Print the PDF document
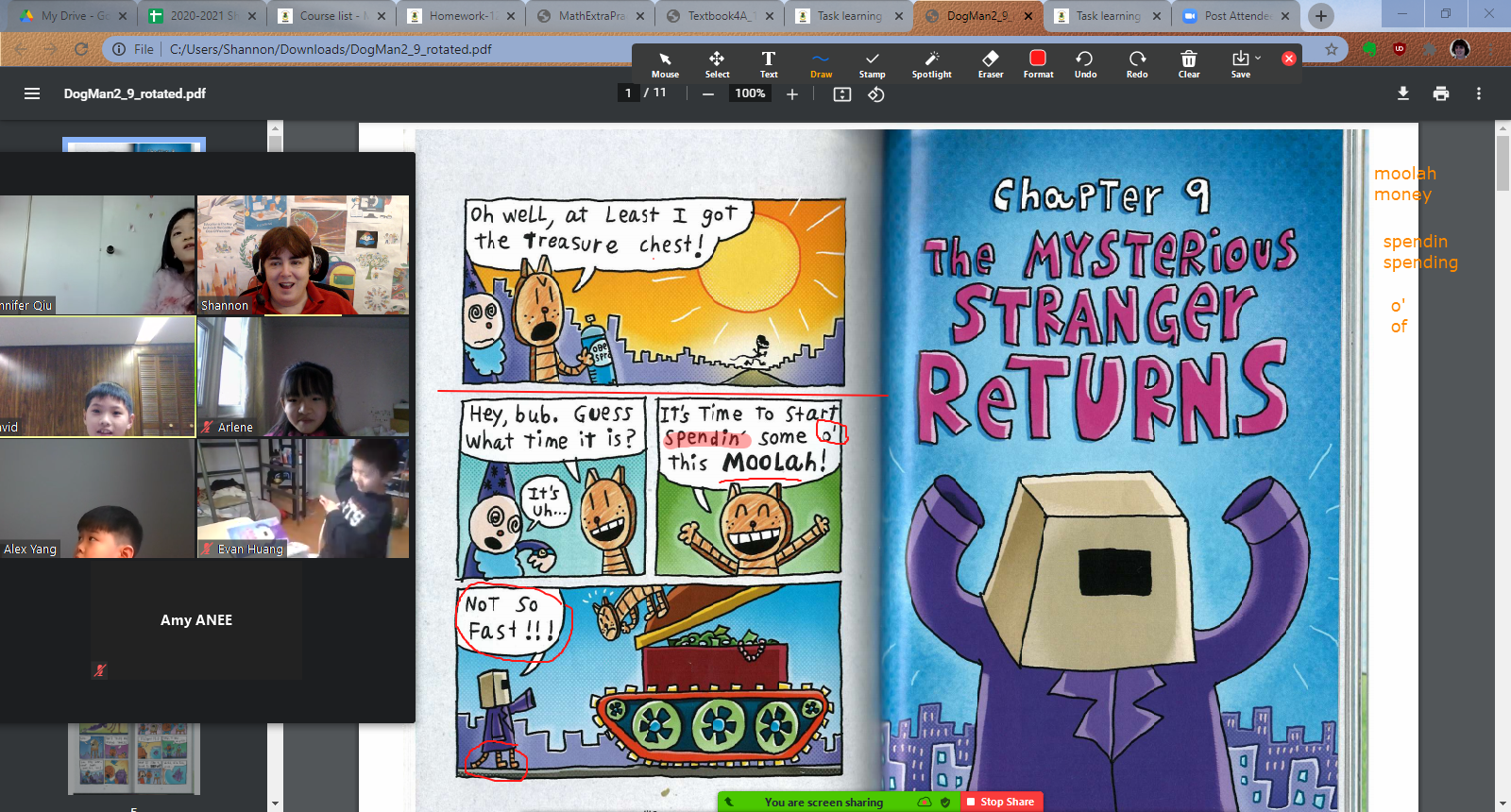Viewport: 1511px width, 812px height. [x=1441, y=93]
